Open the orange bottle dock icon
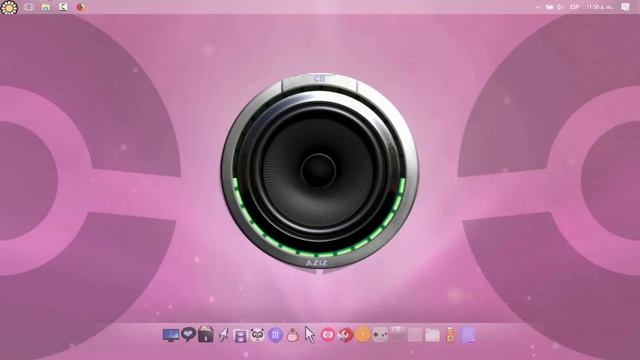Screen dimensions: 640x360 (x=450, y=335)
